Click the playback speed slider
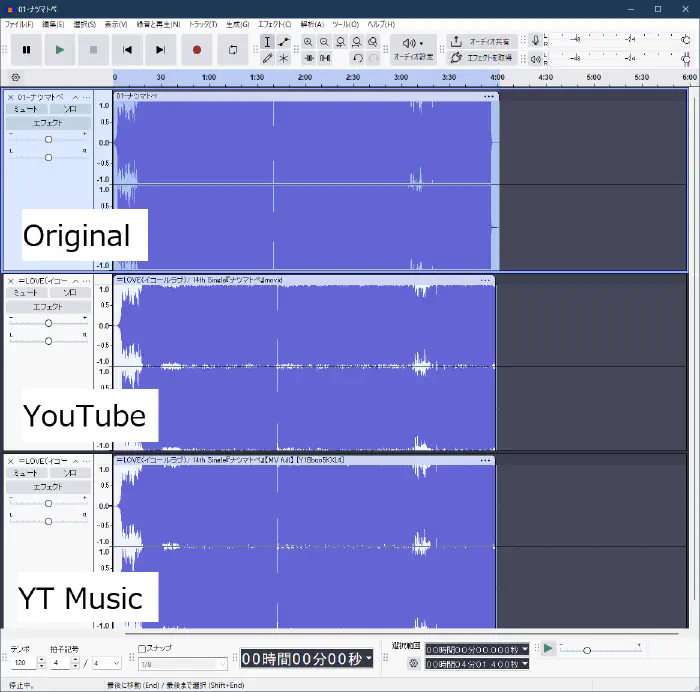This screenshot has height=692, width=700. (600, 650)
